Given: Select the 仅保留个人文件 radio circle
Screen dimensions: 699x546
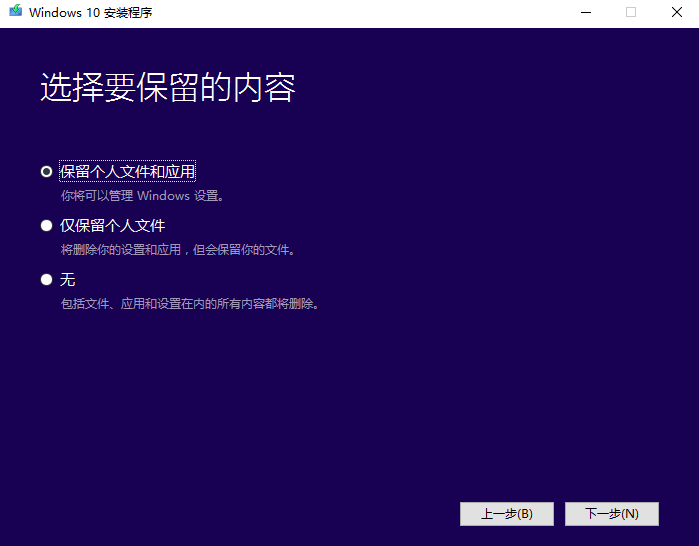Looking at the screenshot, I should click(46, 225).
